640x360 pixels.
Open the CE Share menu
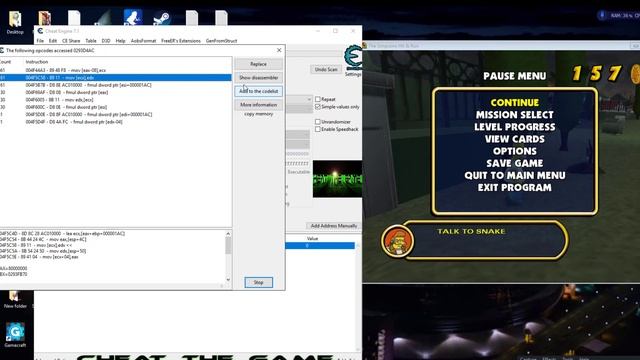pos(71,41)
